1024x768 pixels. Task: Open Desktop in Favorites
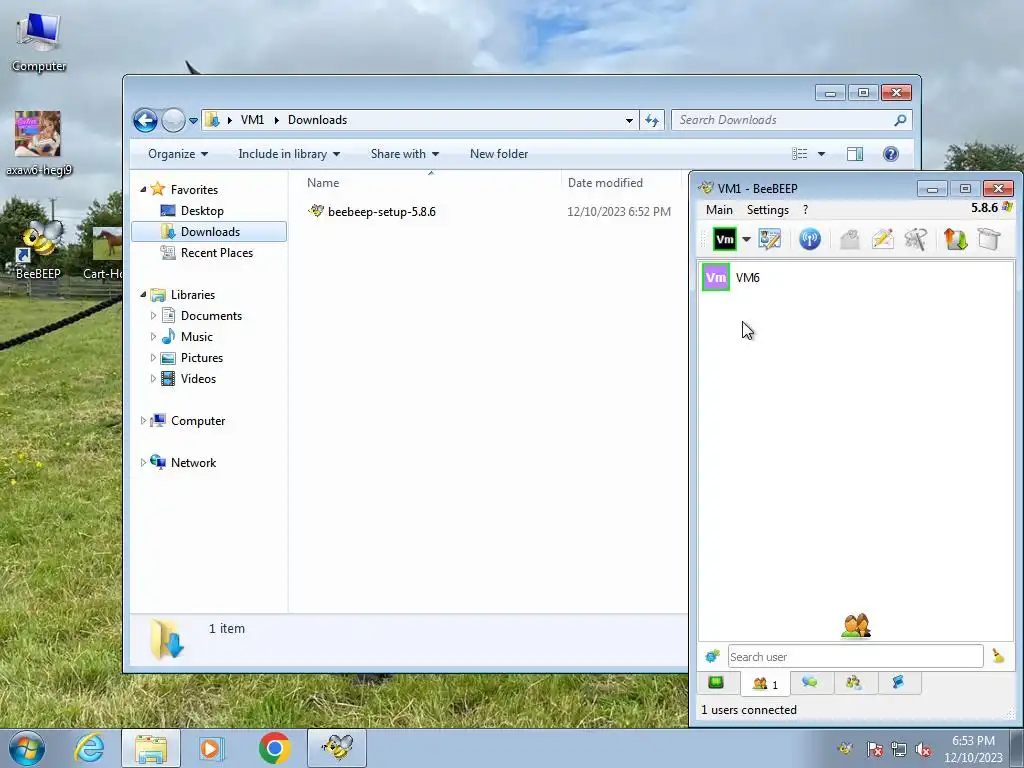[x=202, y=211]
